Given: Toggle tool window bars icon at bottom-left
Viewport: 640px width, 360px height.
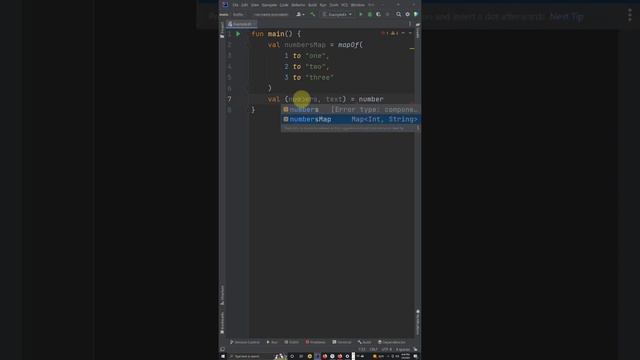Looking at the screenshot, I should (222, 349).
